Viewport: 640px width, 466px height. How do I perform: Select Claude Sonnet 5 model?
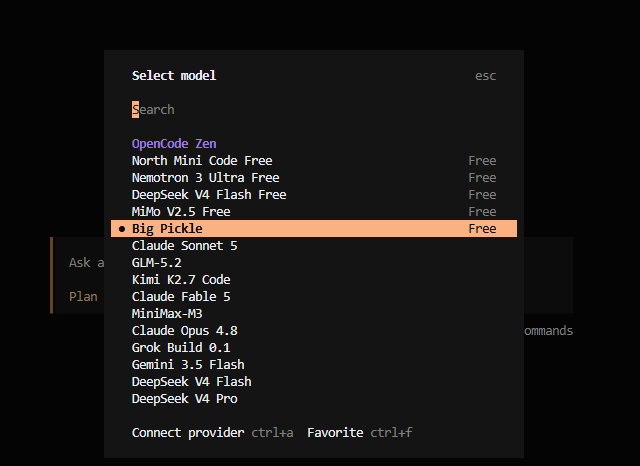coord(313,246)
